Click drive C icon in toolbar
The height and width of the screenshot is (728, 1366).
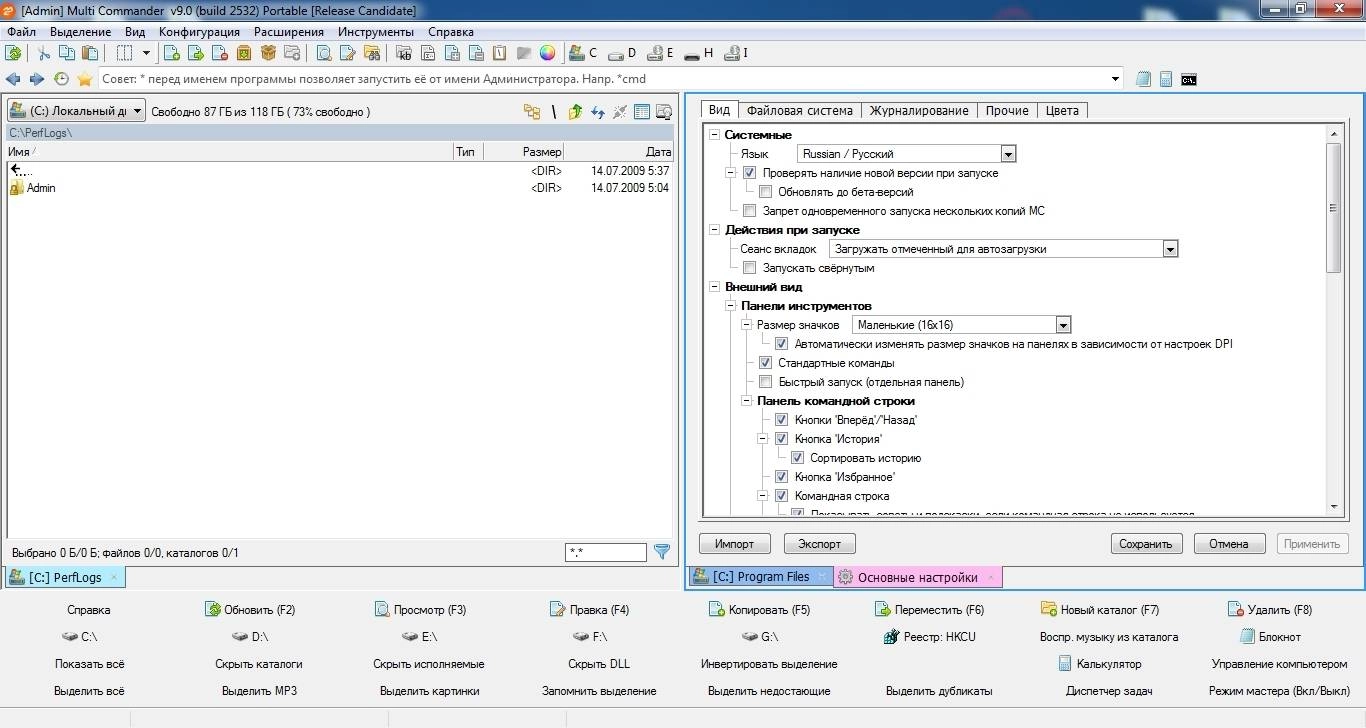click(x=582, y=53)
